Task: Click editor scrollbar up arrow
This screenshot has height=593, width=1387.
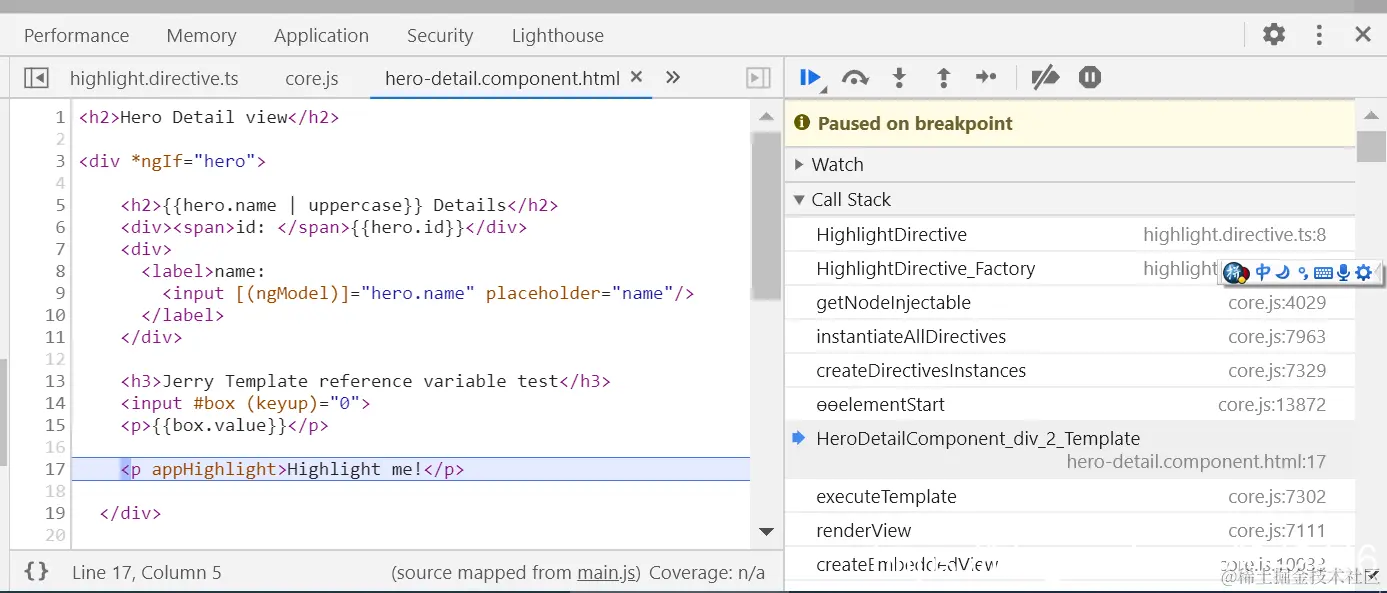Action: click(x=767, y=116)
